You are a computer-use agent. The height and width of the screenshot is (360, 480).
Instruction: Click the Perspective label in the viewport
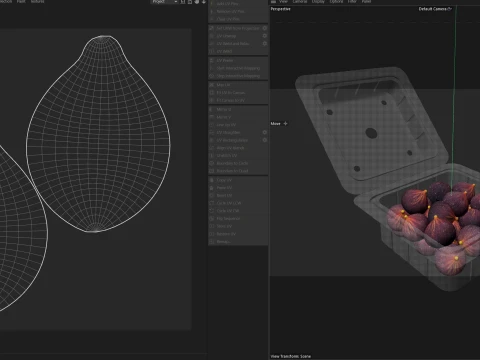tap(281, 9)
